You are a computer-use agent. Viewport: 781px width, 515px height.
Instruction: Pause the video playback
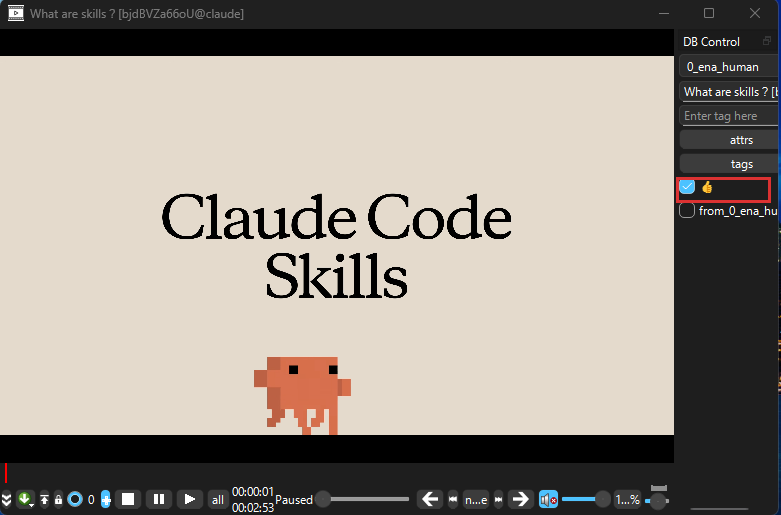(158, 499)
